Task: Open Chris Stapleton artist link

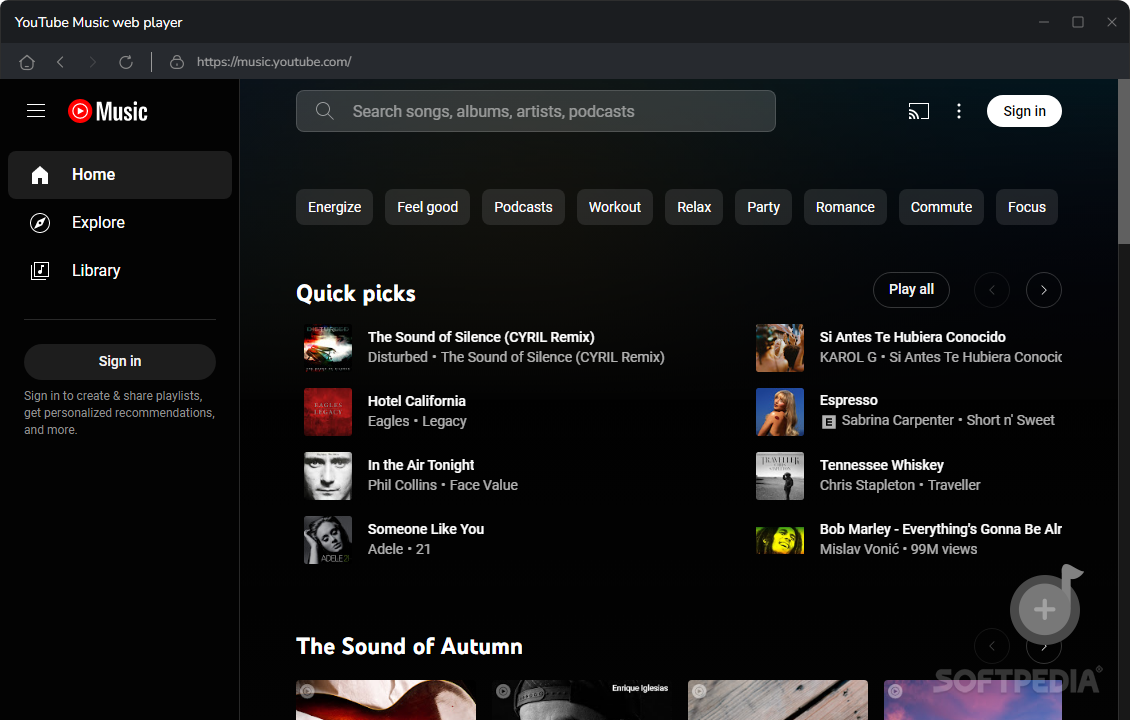Action: 867,485
